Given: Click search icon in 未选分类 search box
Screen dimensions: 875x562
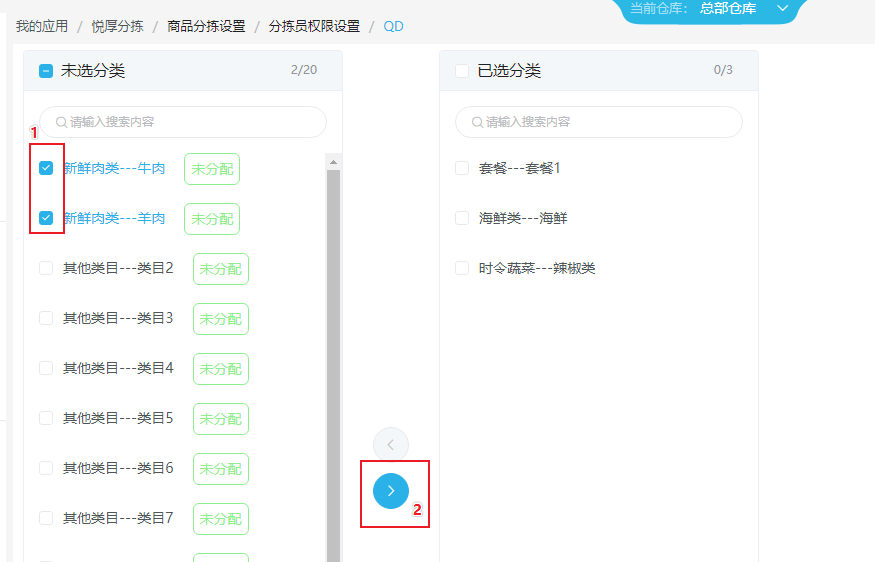Looking at the screenshot, I should point(61,122).
